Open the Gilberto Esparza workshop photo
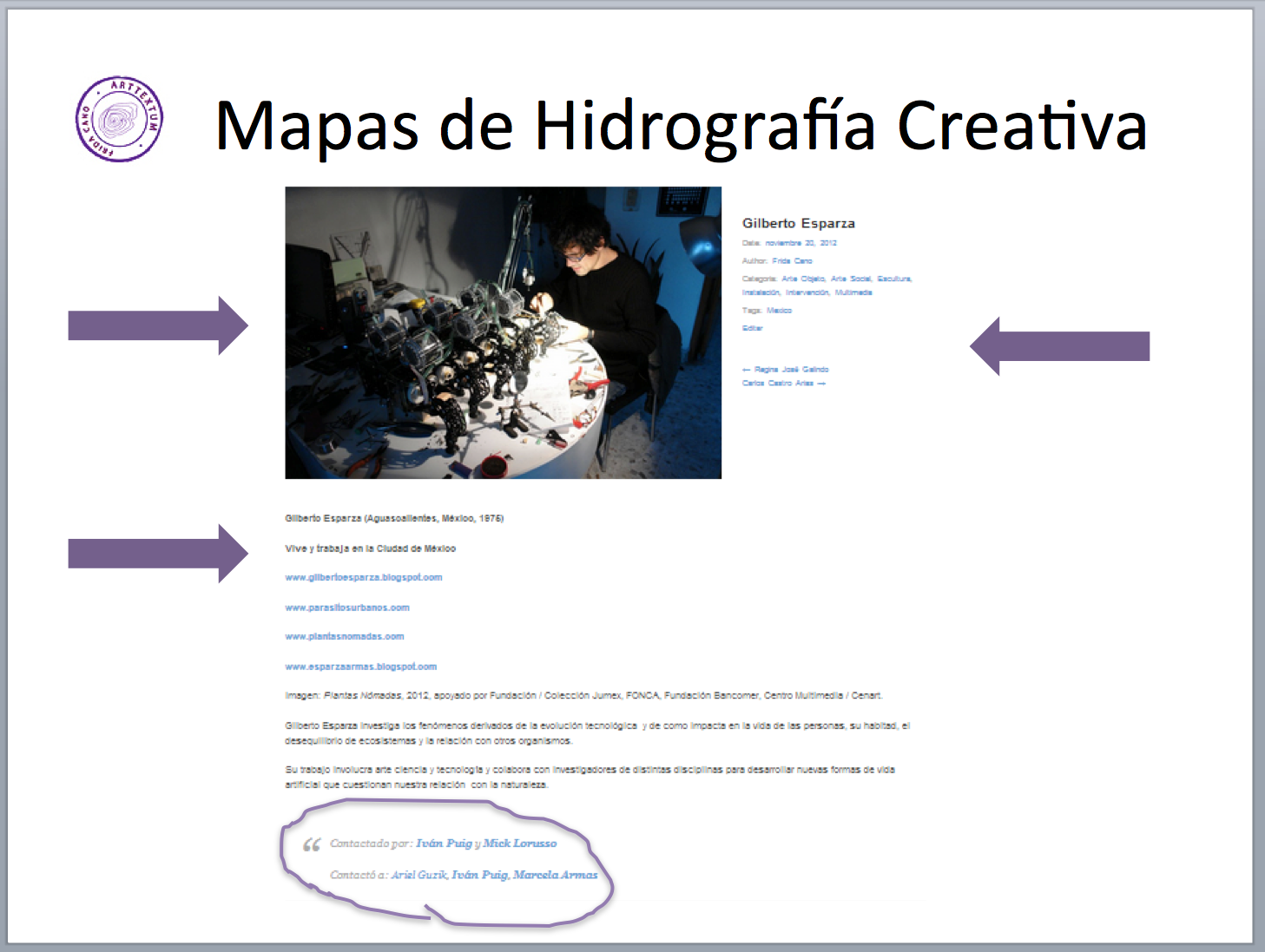 pyautogui.click(x=503, y=332)
